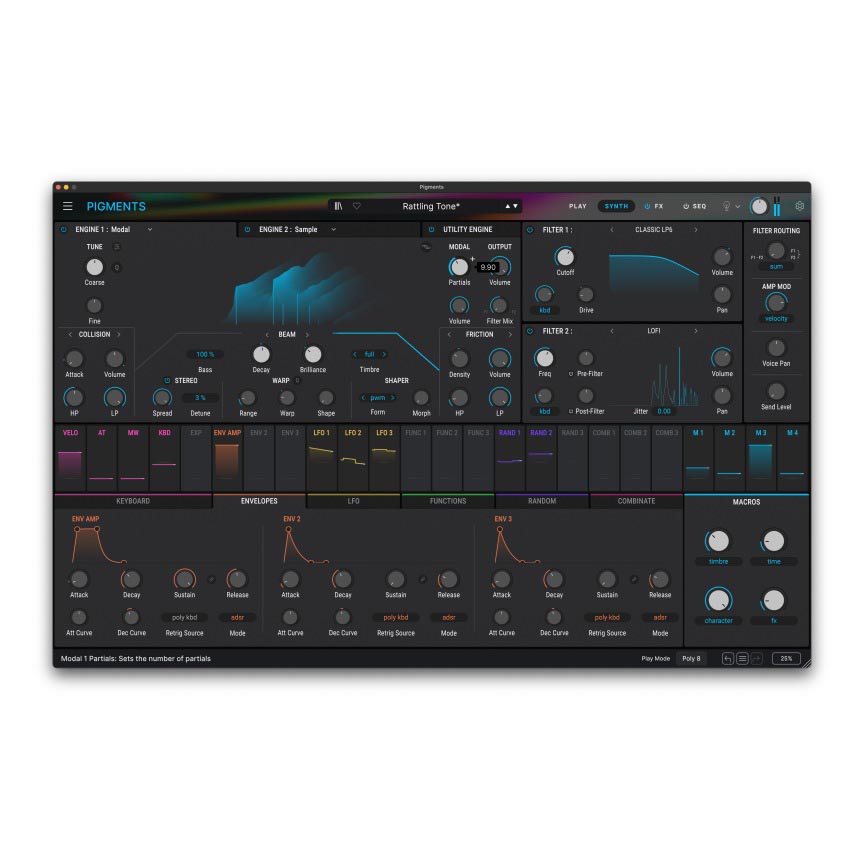
Task: Switch to the COMBINATE tab
Action: point(636,501)
